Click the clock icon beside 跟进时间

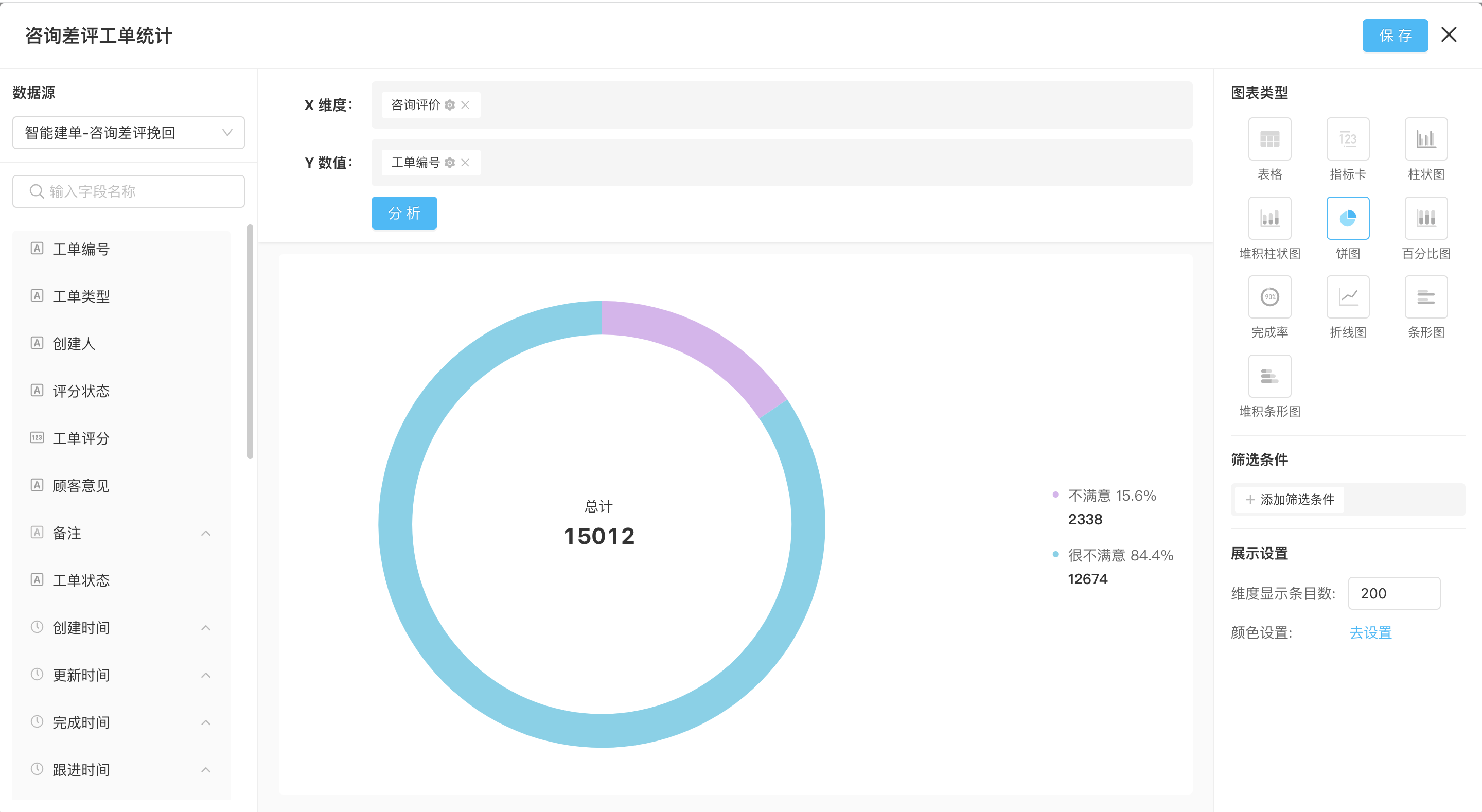pos(37,769)
